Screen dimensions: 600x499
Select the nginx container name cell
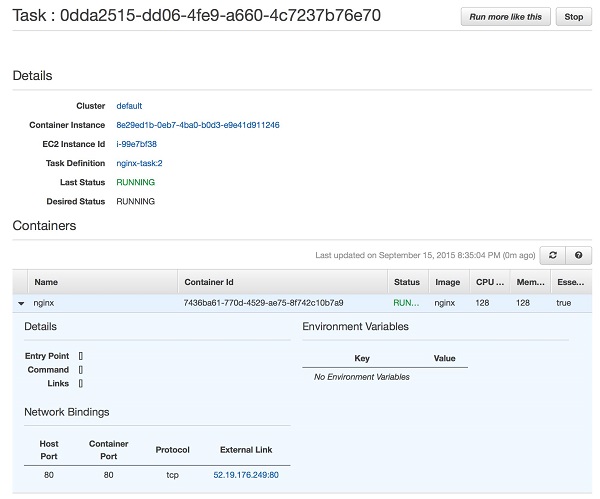click(x=44, y=302)
